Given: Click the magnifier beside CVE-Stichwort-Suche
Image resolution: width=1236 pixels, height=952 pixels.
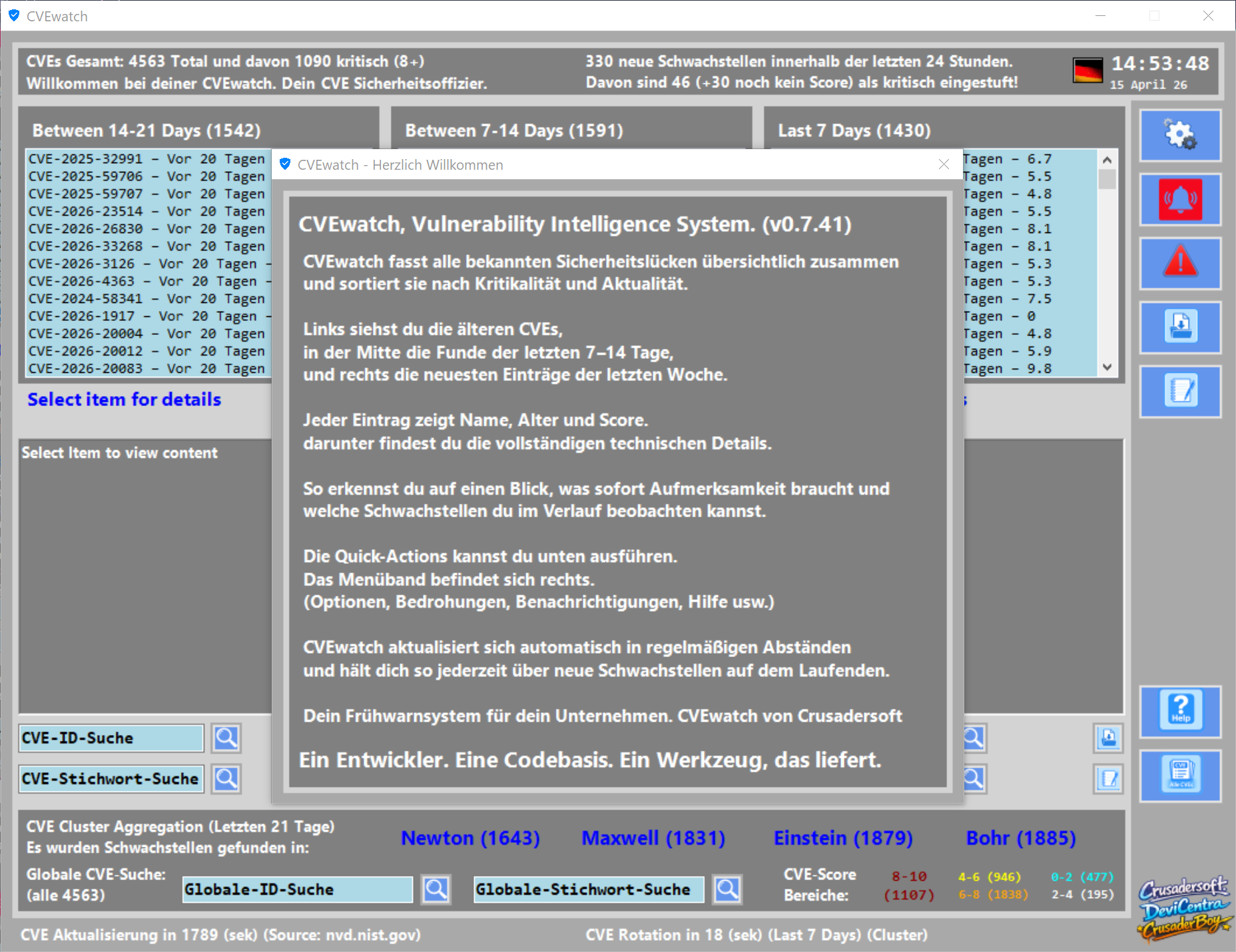Looking at the screenshot, I should point(226,779).
